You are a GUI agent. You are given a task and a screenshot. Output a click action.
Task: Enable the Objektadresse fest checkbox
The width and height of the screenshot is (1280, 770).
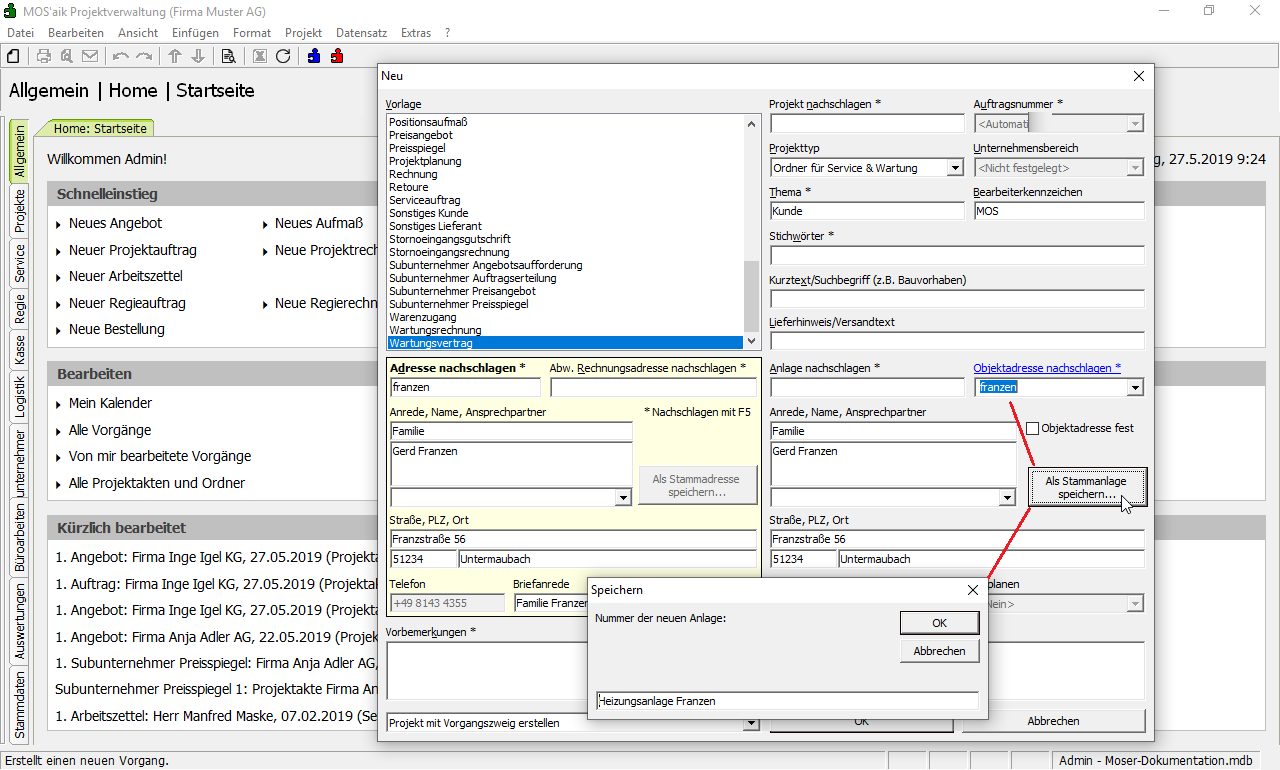pos(1033,428)
